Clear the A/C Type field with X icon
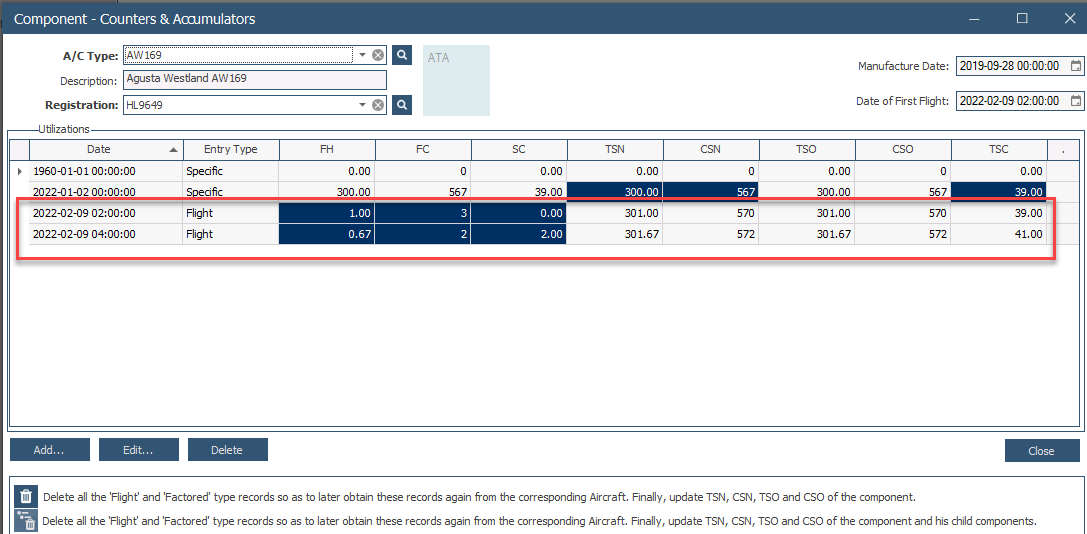Screen dimensions: 1087x534 point(378,56)
